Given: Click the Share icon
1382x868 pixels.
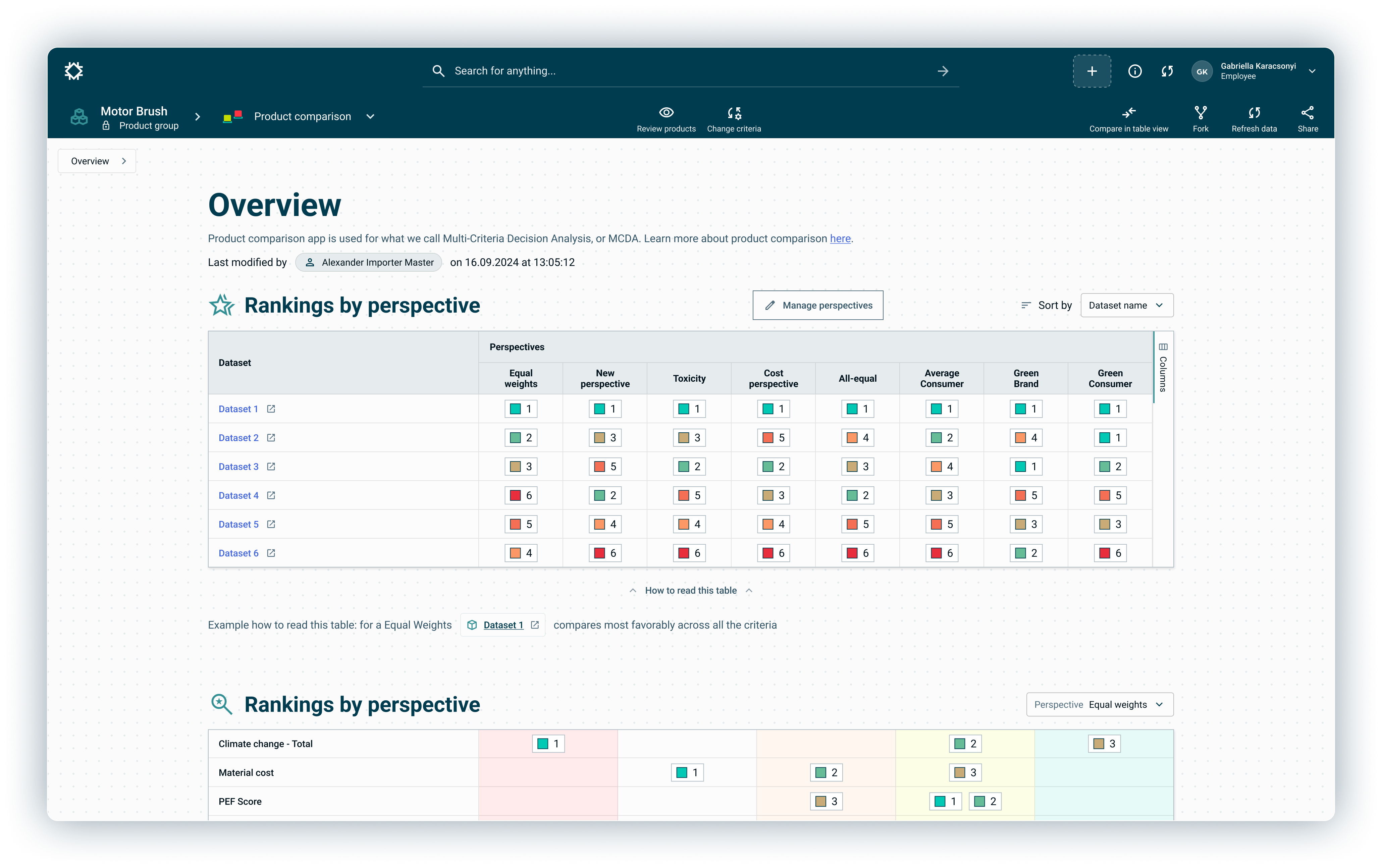Looking at the screenshot, I should tap(1308, 112).
